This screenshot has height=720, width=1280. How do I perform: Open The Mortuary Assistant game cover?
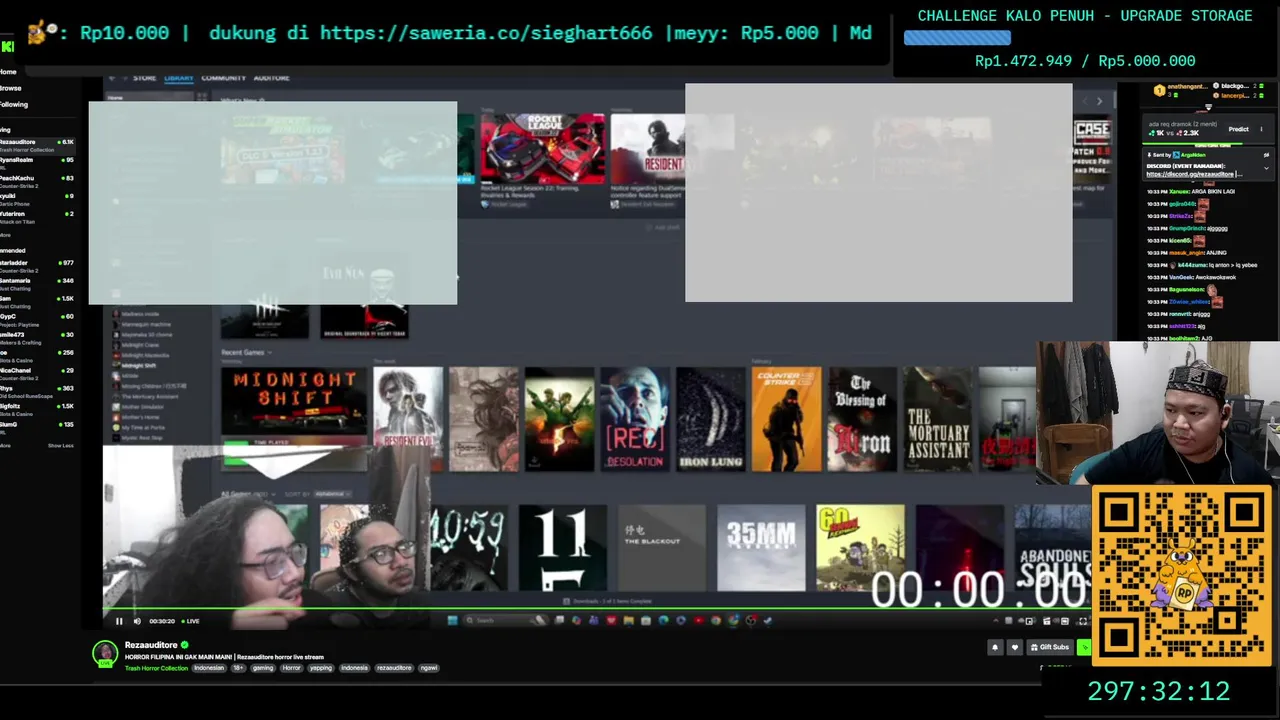(x=938, y=419)
